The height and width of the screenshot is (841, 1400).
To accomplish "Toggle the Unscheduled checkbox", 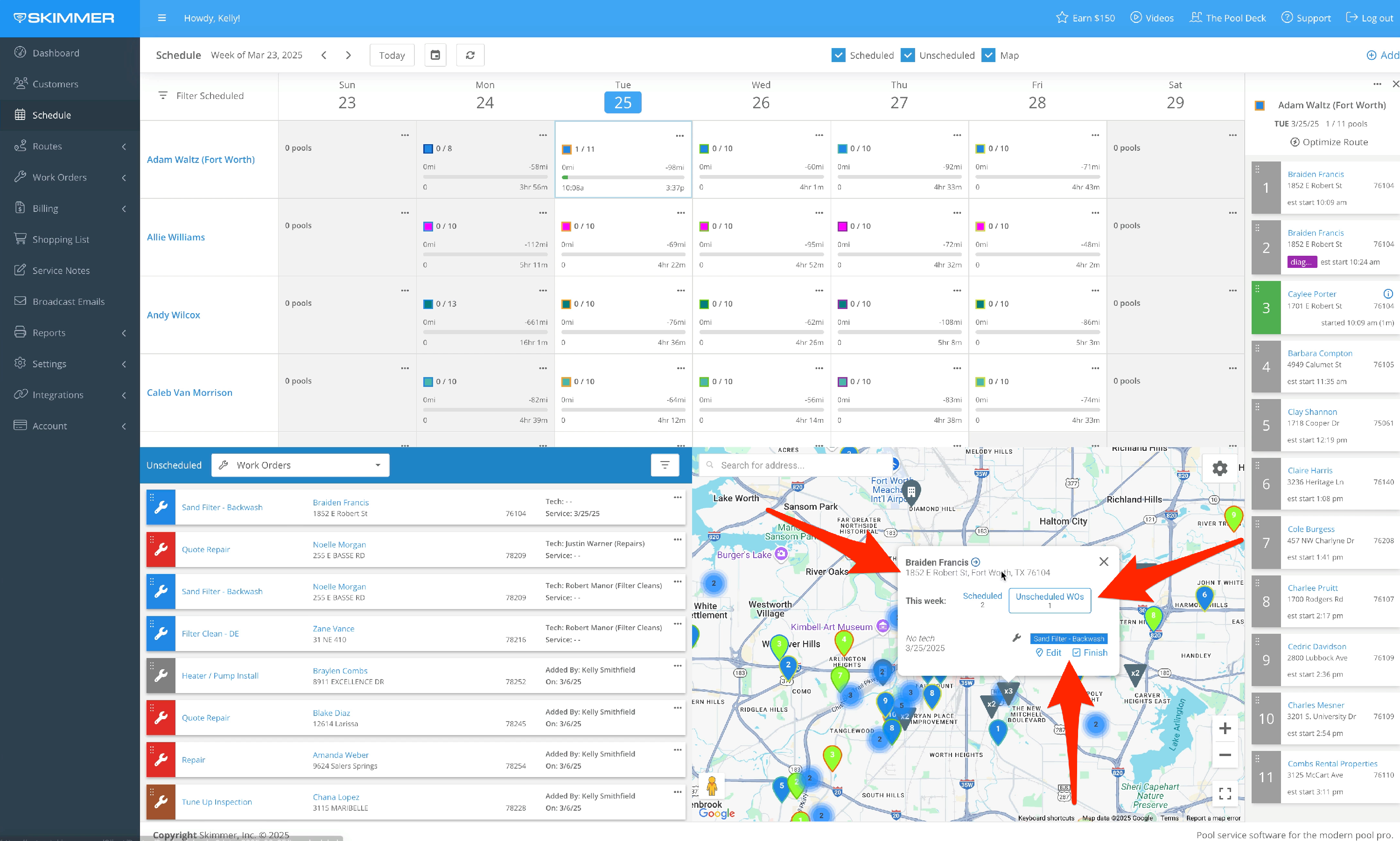I will coord(908,55).
